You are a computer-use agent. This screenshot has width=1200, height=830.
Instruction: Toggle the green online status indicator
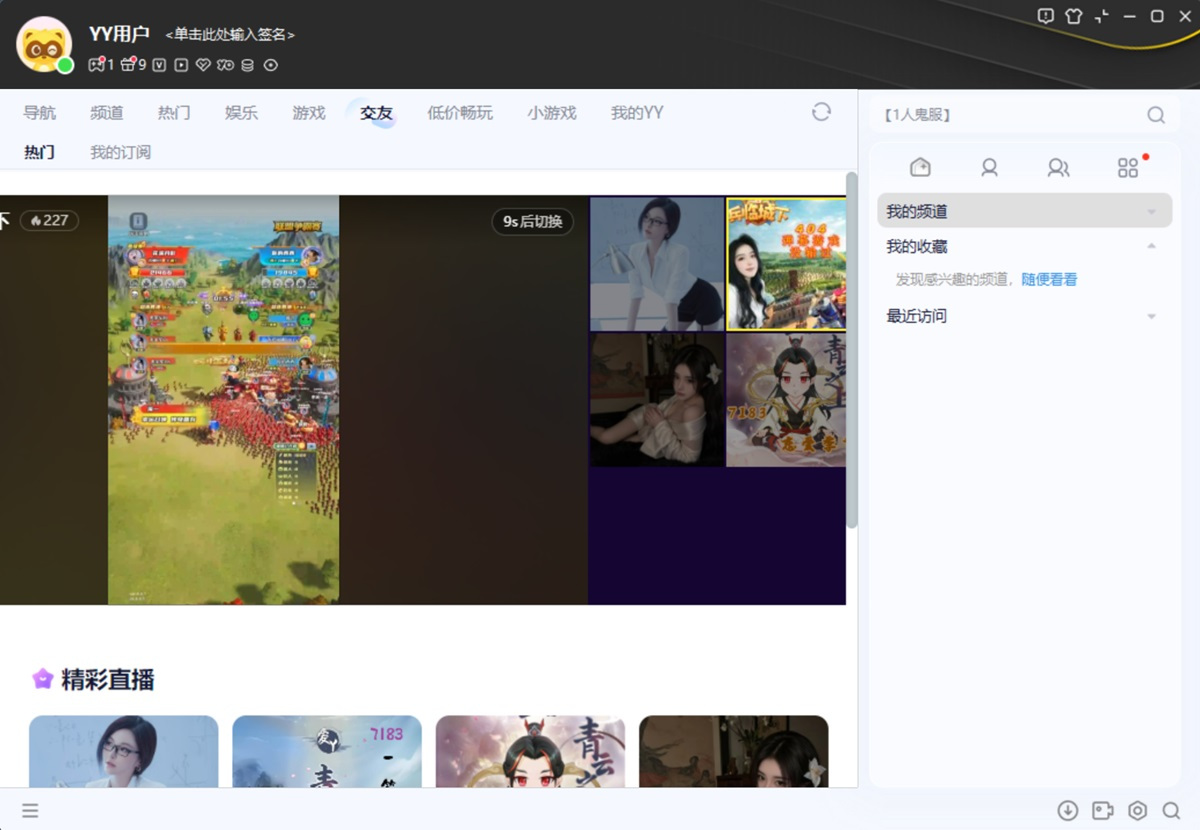tap(65, 66)
